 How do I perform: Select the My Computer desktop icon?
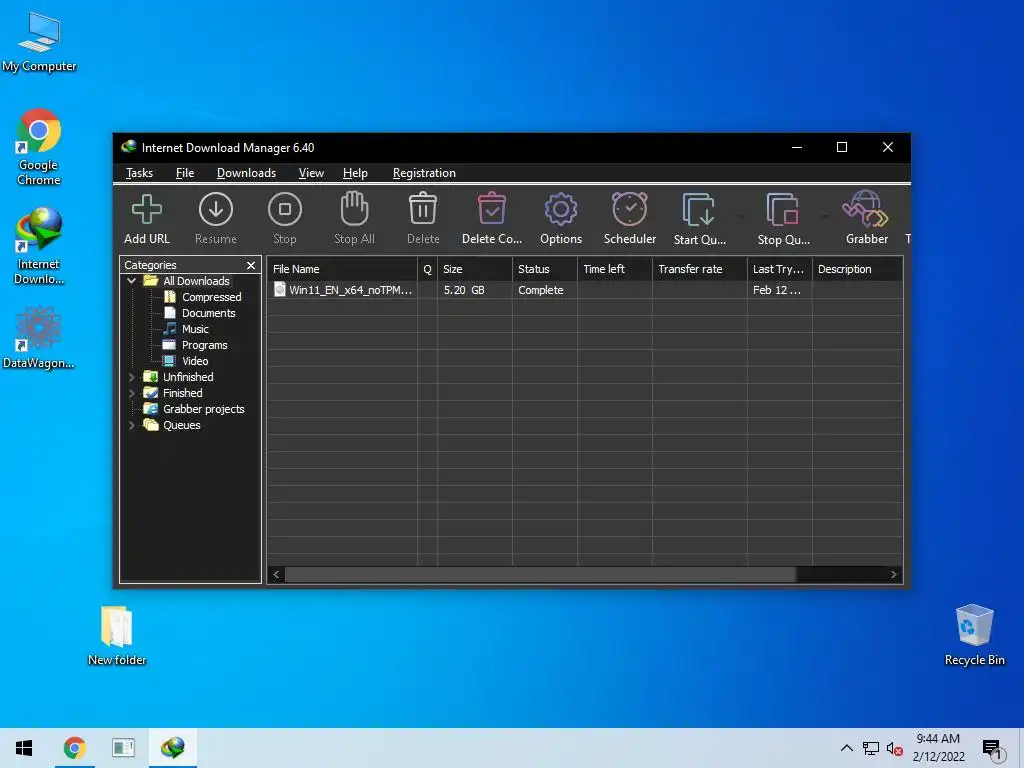pyautogui.click(x=39, y=42)
